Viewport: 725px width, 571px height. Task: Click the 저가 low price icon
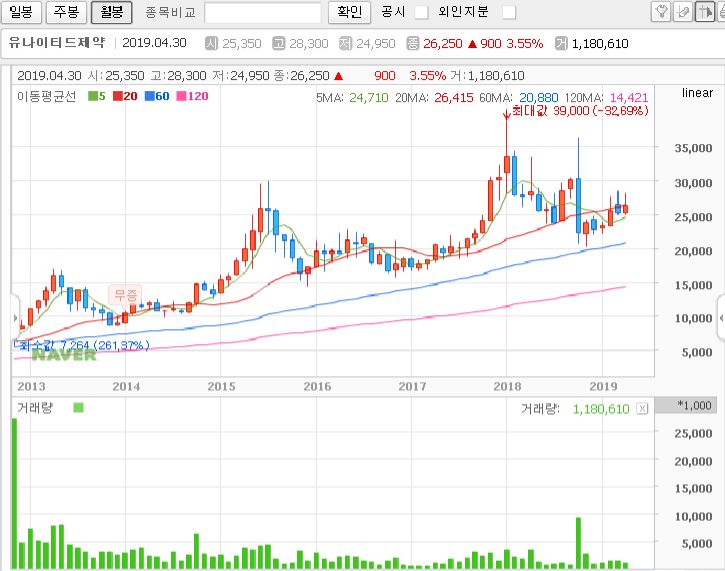click(345, 43)
